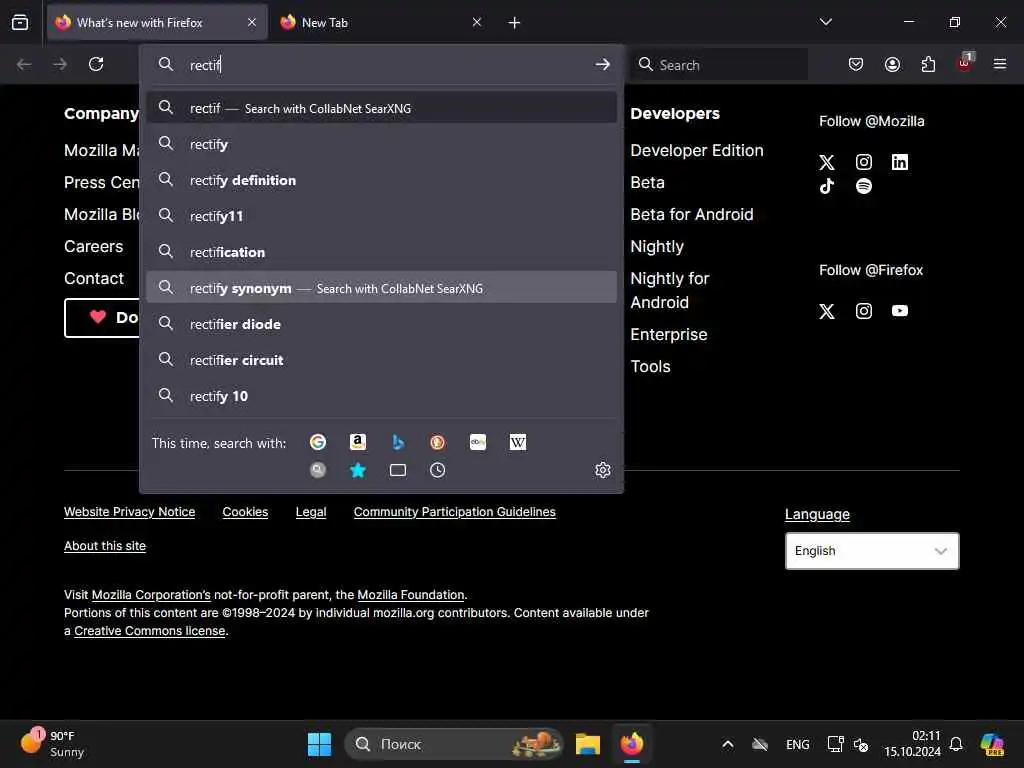Viewport: 1024px width, 768px height.
Task: Select the "rectify11" suggestion
Action: tap(381, 216)
